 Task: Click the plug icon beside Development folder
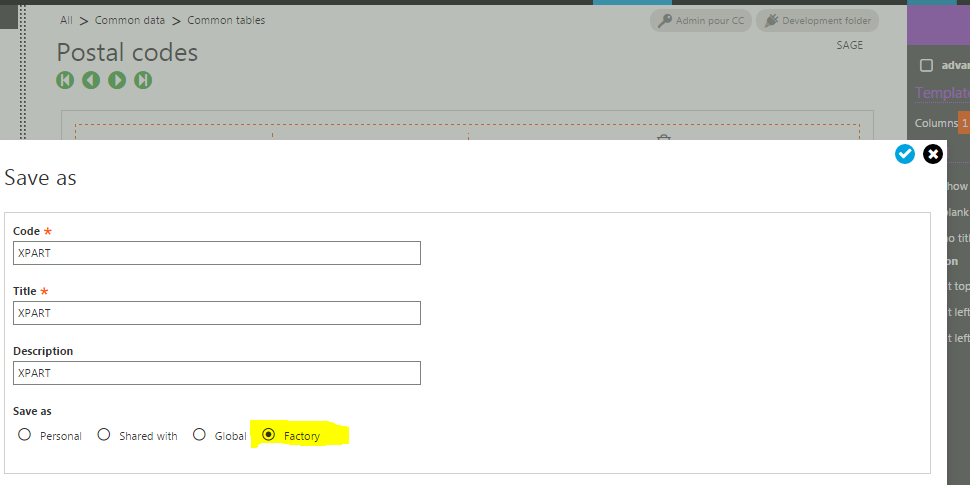(x=769, y=20)
